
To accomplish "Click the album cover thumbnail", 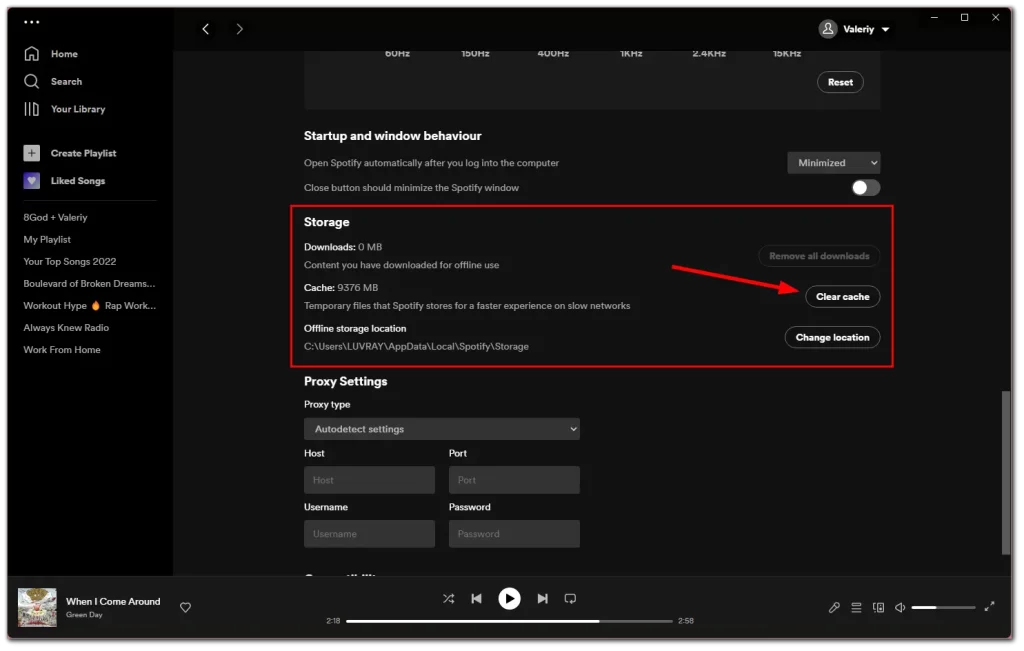I will (37, 607).
